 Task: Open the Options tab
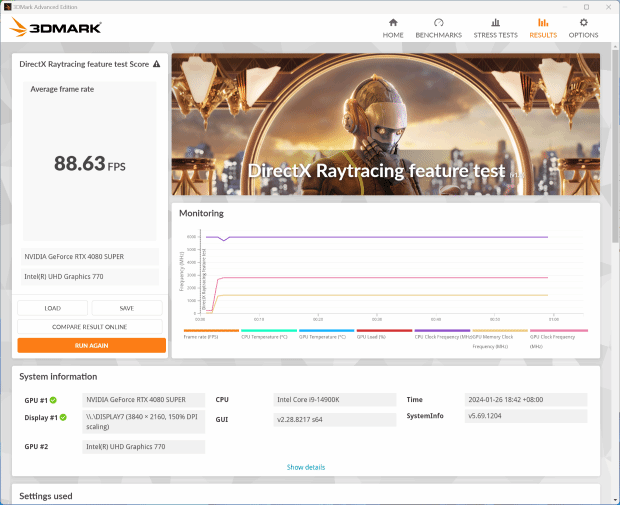pos(583,28)
